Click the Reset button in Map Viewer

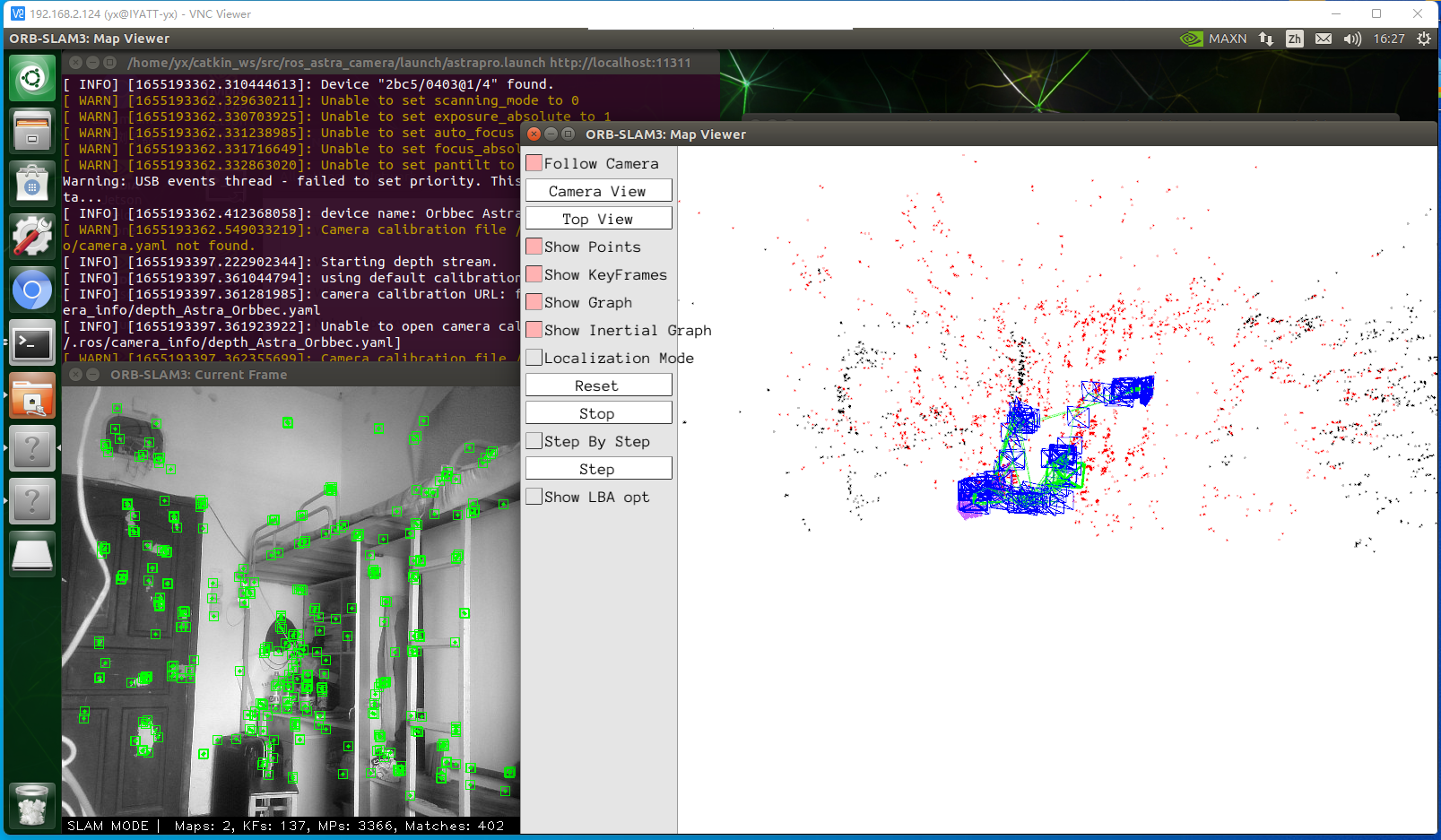(x=598, y=385)
